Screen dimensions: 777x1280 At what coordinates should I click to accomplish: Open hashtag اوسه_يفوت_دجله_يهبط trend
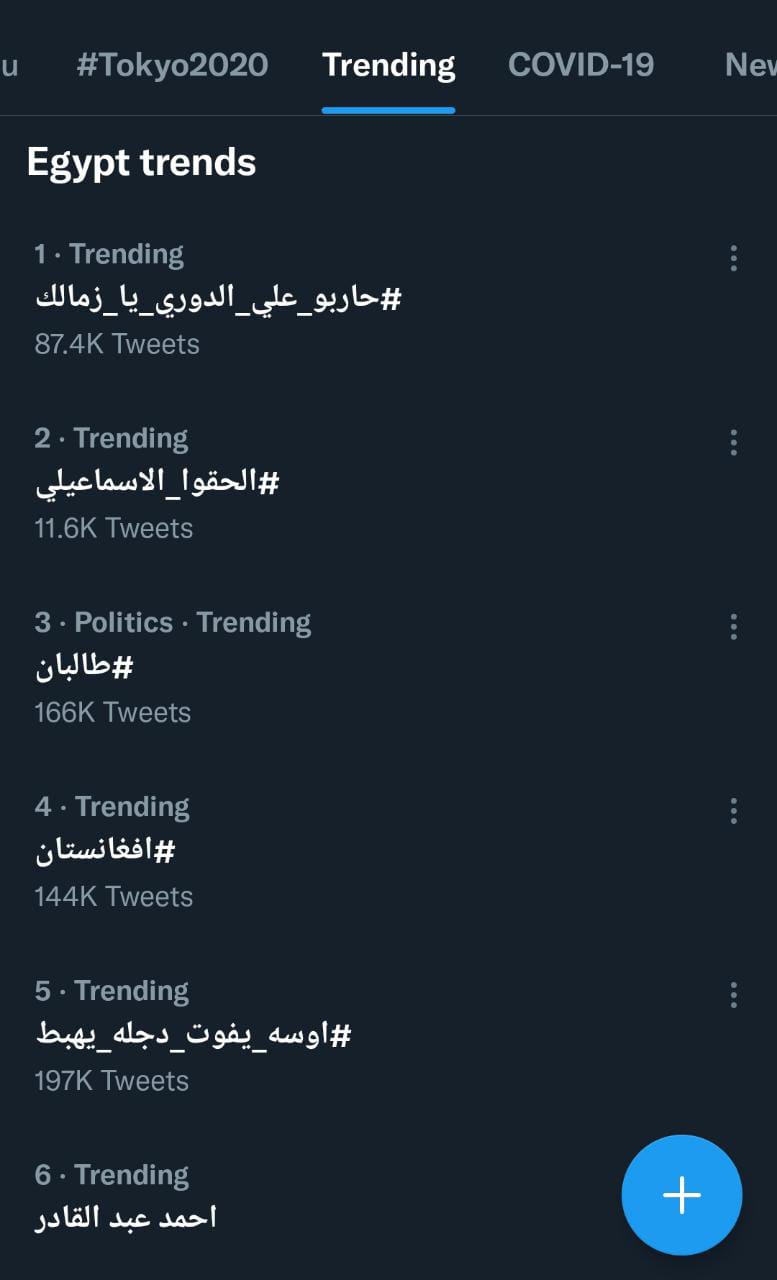point(193,1035)
